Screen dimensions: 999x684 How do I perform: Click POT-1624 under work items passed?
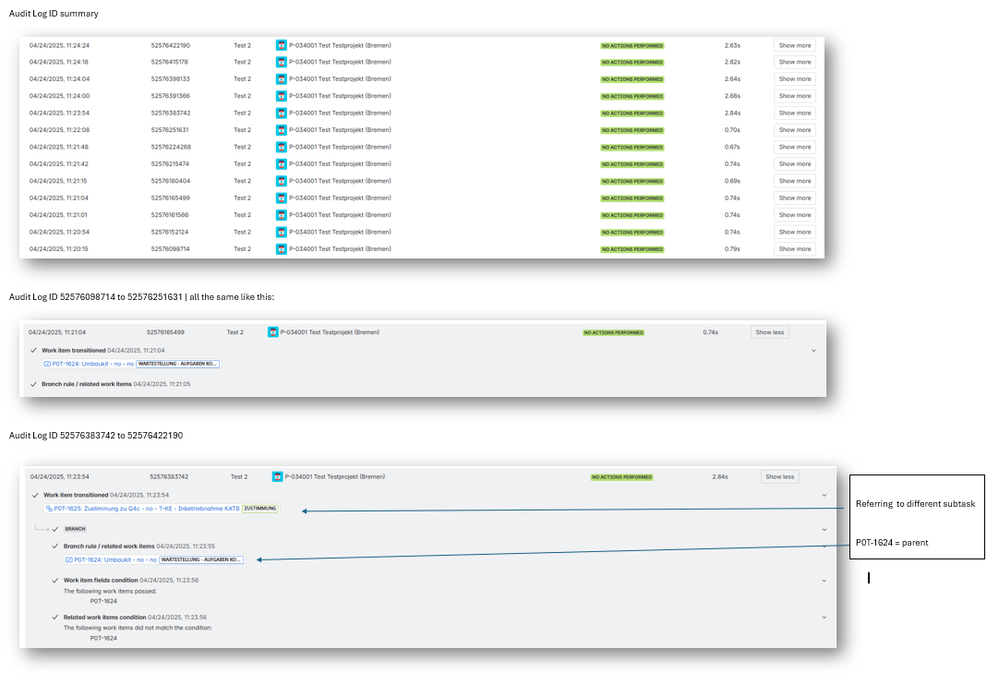tap(103, 601)
